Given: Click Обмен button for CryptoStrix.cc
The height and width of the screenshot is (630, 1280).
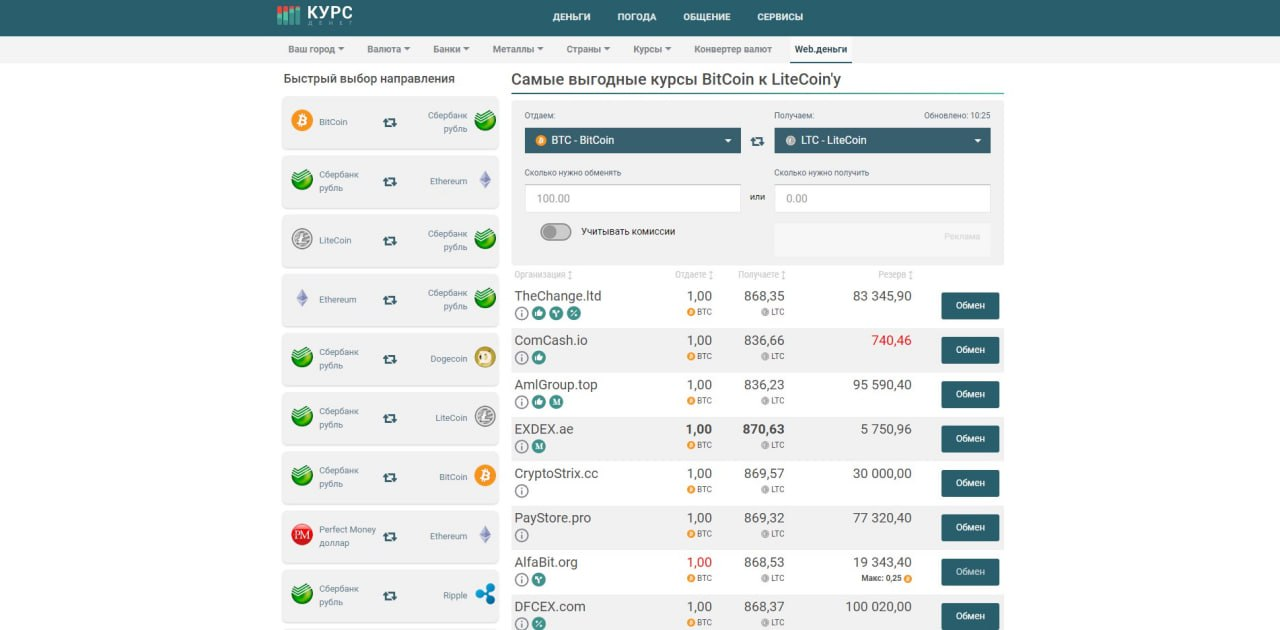Looking at the screenshot, I should (970, 483).
